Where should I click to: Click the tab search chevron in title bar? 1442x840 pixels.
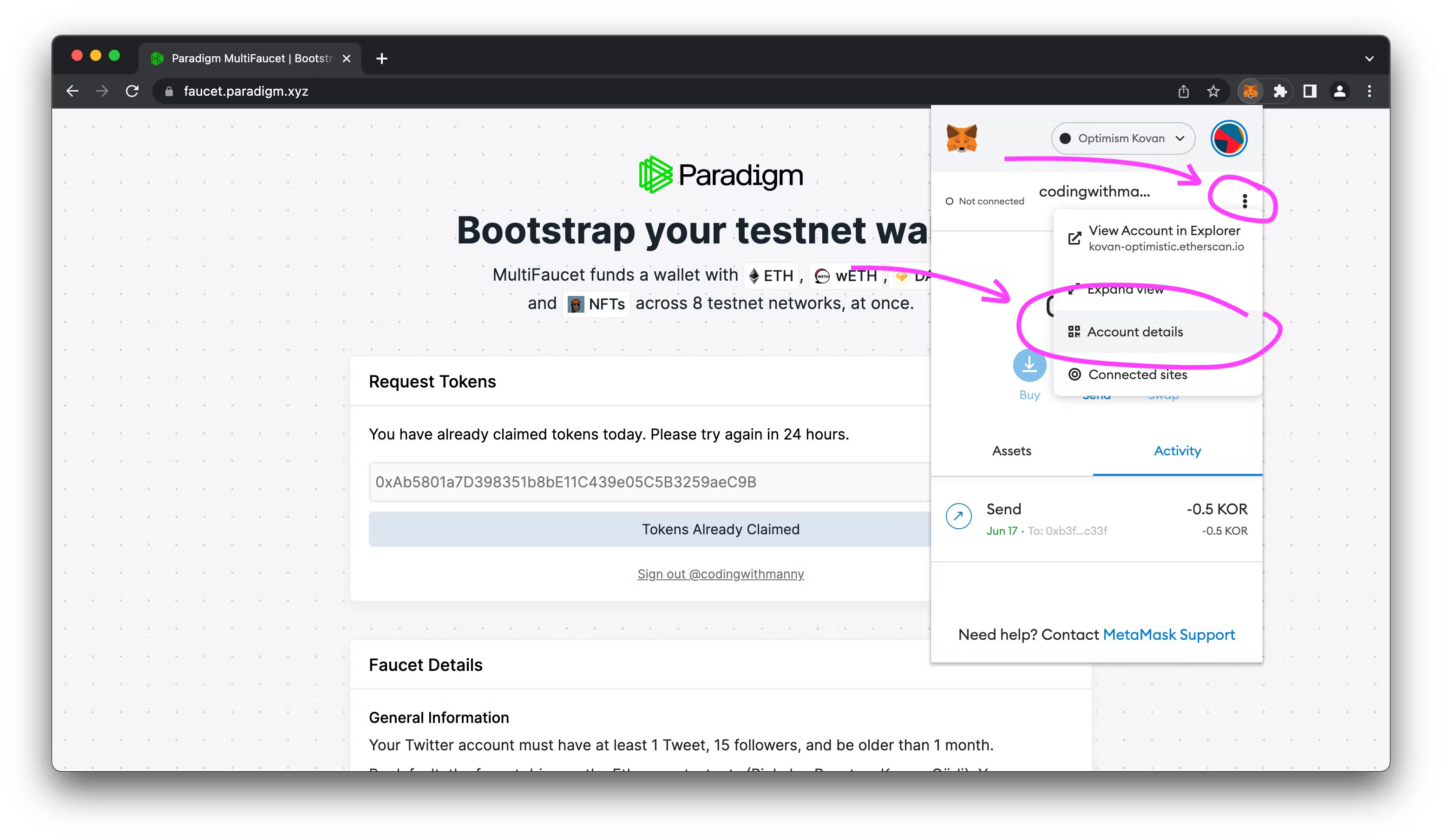pyautogui.click(x=1370, y=59)
